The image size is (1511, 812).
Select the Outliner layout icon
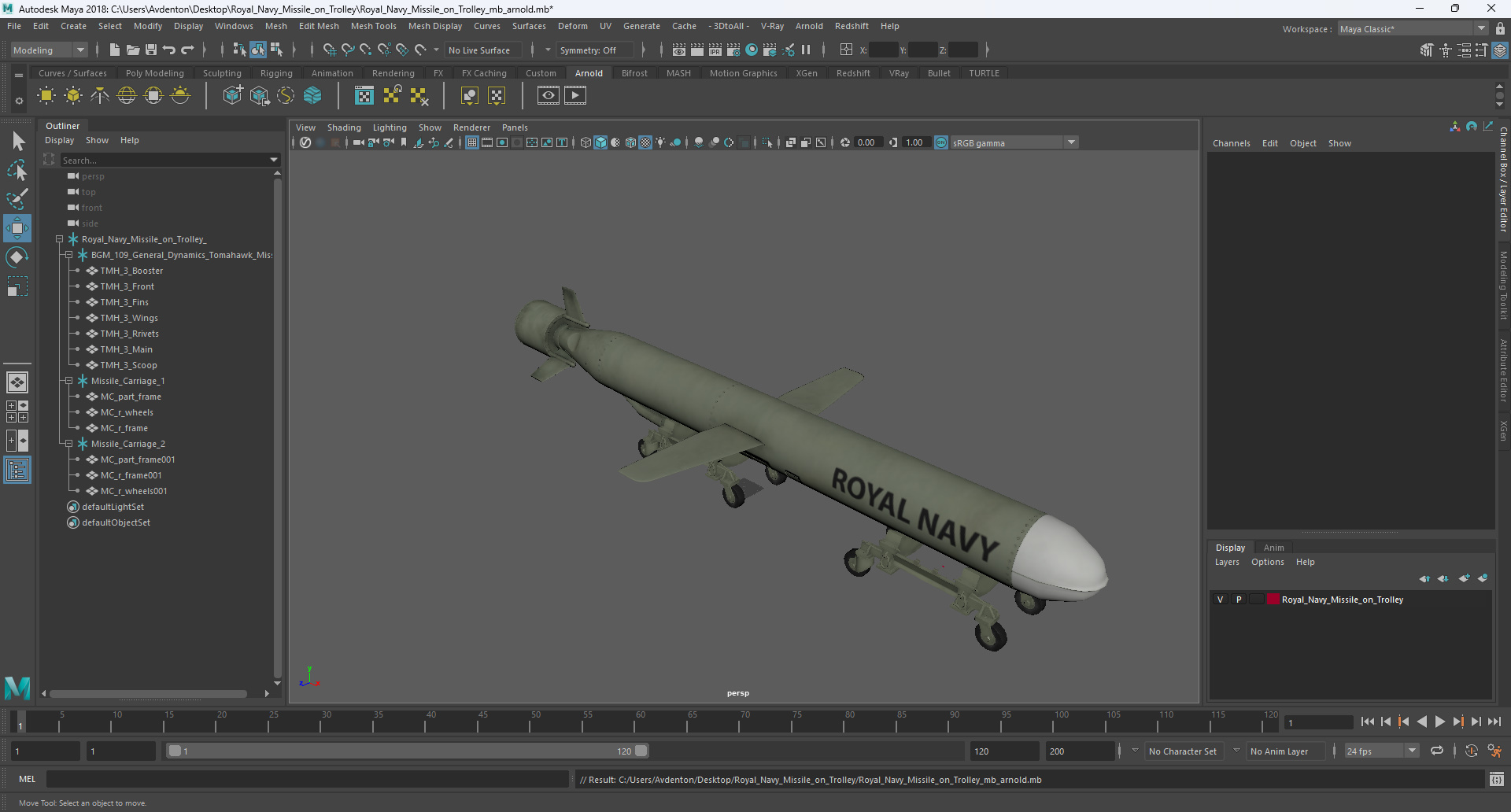tap(17, 470)
